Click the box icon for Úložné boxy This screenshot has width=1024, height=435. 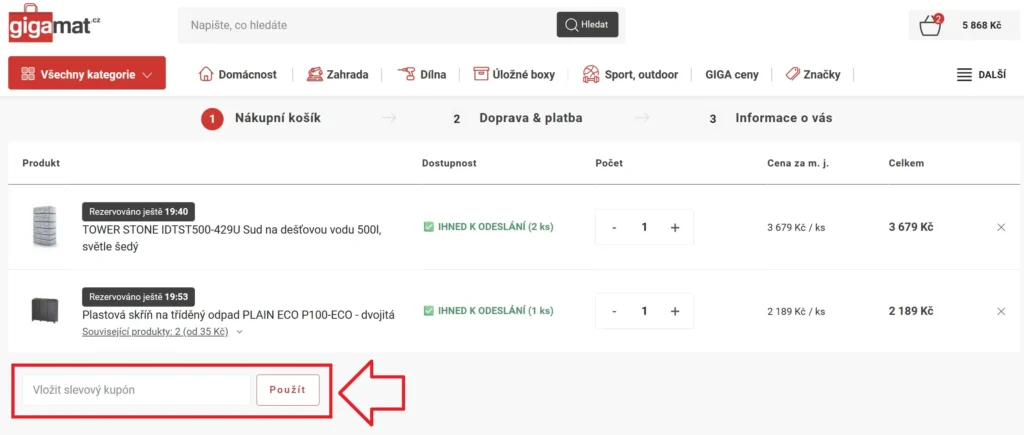click(481, 74)
